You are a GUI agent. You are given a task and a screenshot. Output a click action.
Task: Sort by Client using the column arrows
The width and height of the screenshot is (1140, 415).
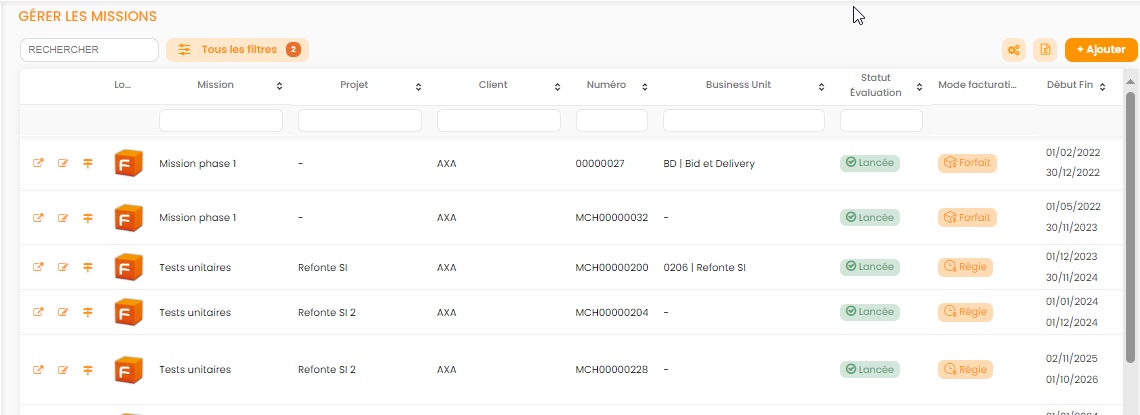pos(557,87)
